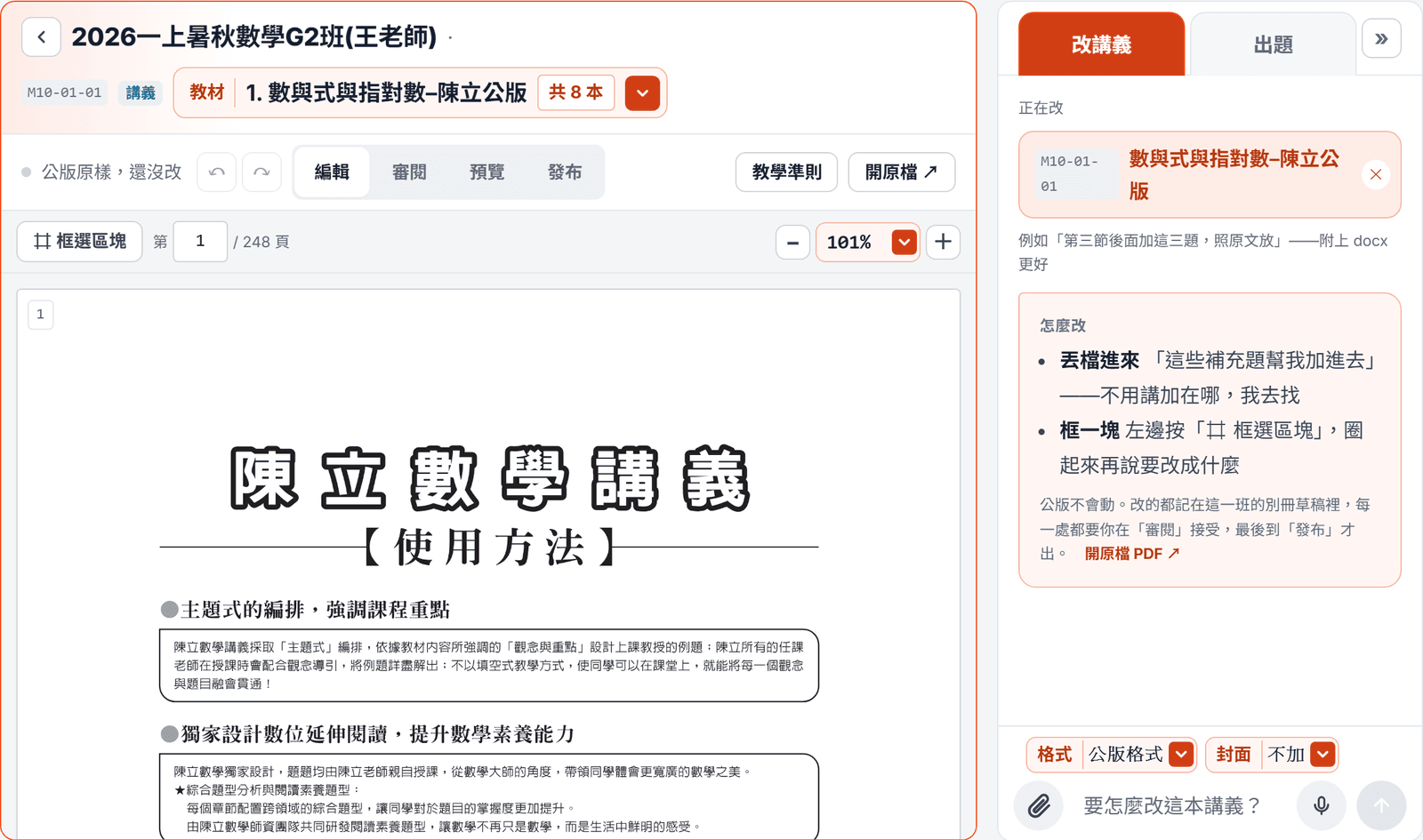Image resolution: width=1423 pixels, height=840 pixels.
Task: Click the 1. 數與式與指對數–陳立公版 title
Action: 386,92
